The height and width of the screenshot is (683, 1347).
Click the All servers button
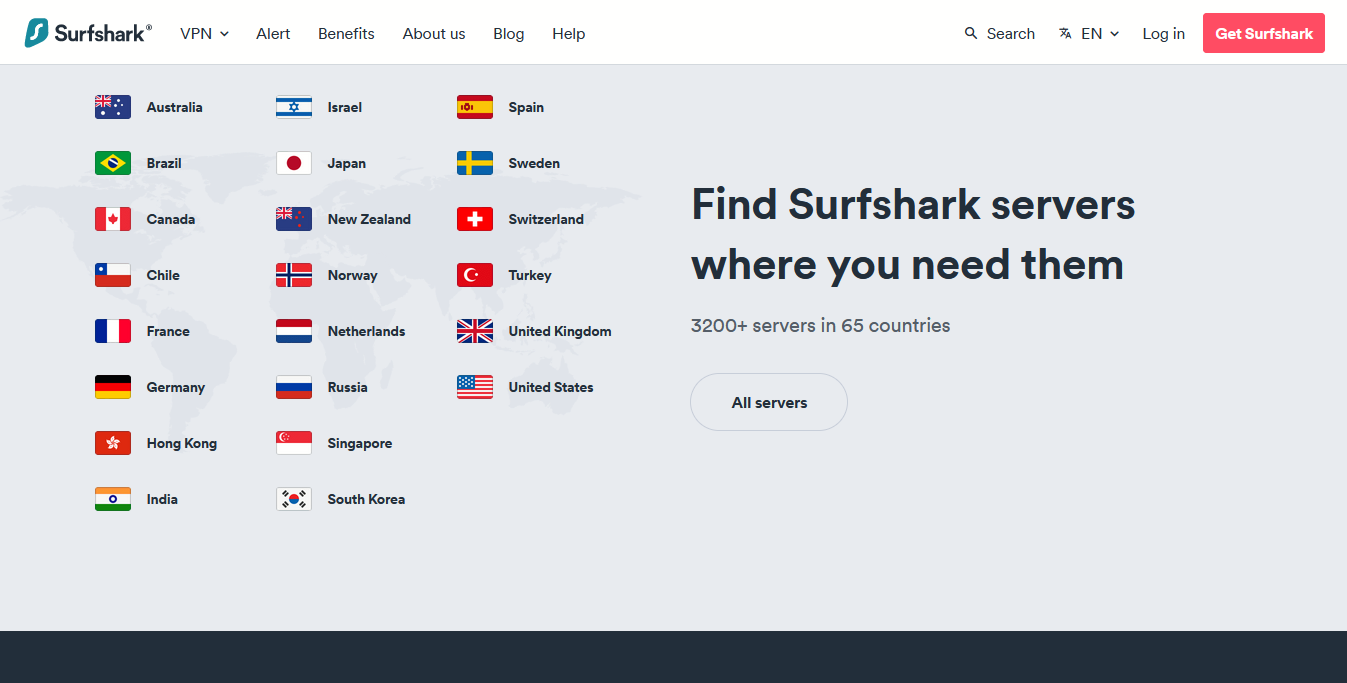[769, 402]
